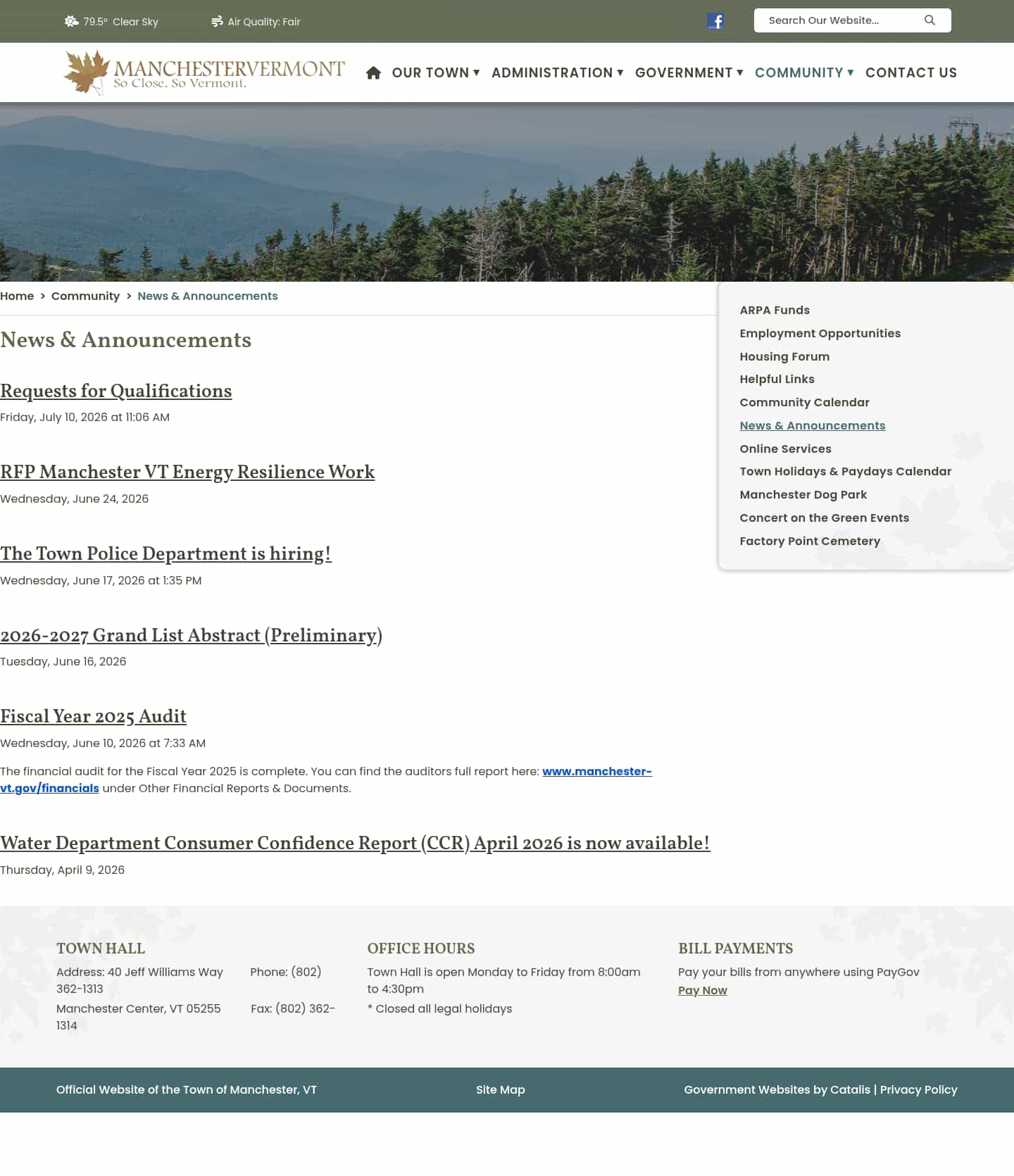
Task: Open the Contact Us menu item
Action: point(911,73)
